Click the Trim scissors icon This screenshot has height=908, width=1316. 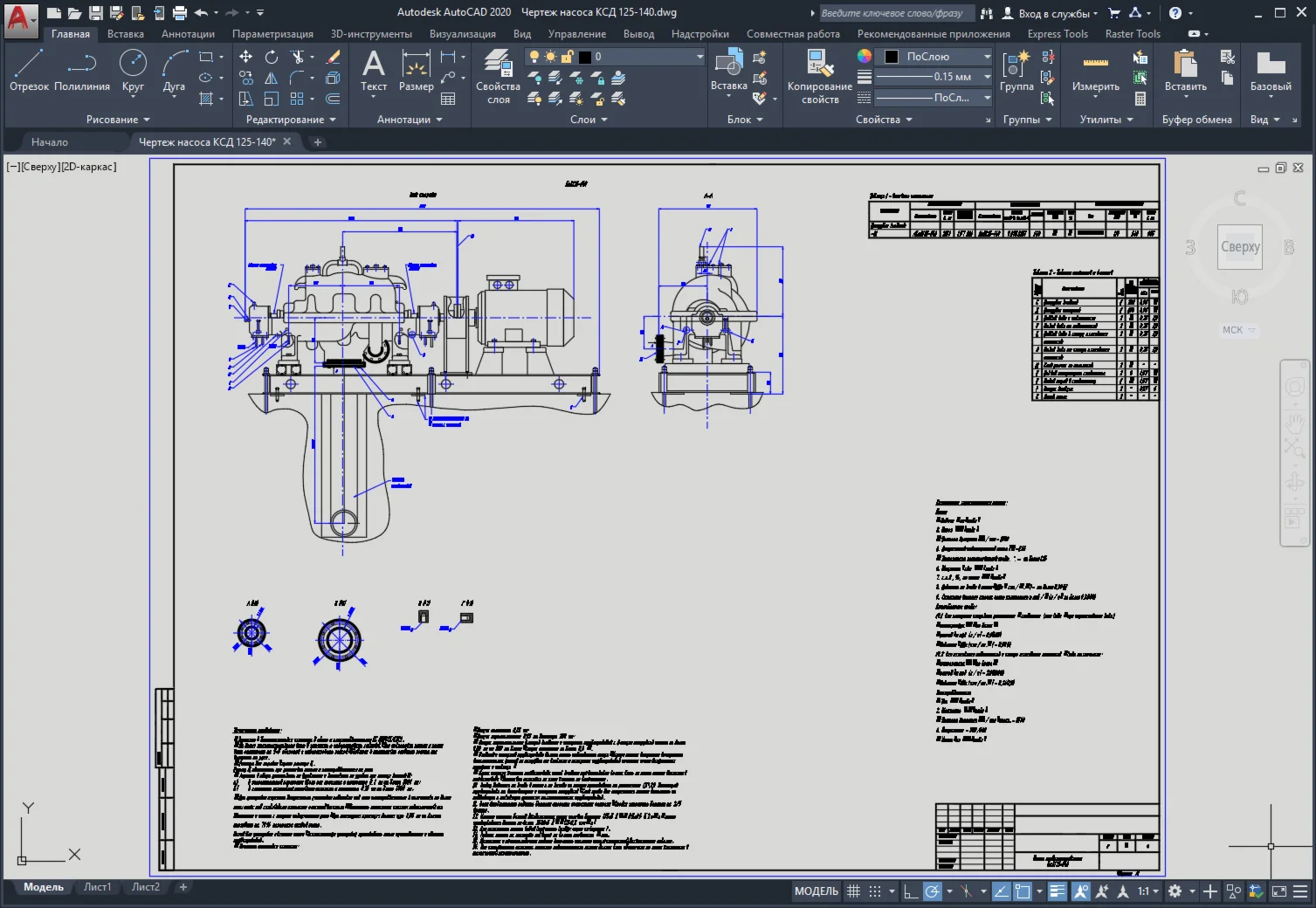coord(297,57)
